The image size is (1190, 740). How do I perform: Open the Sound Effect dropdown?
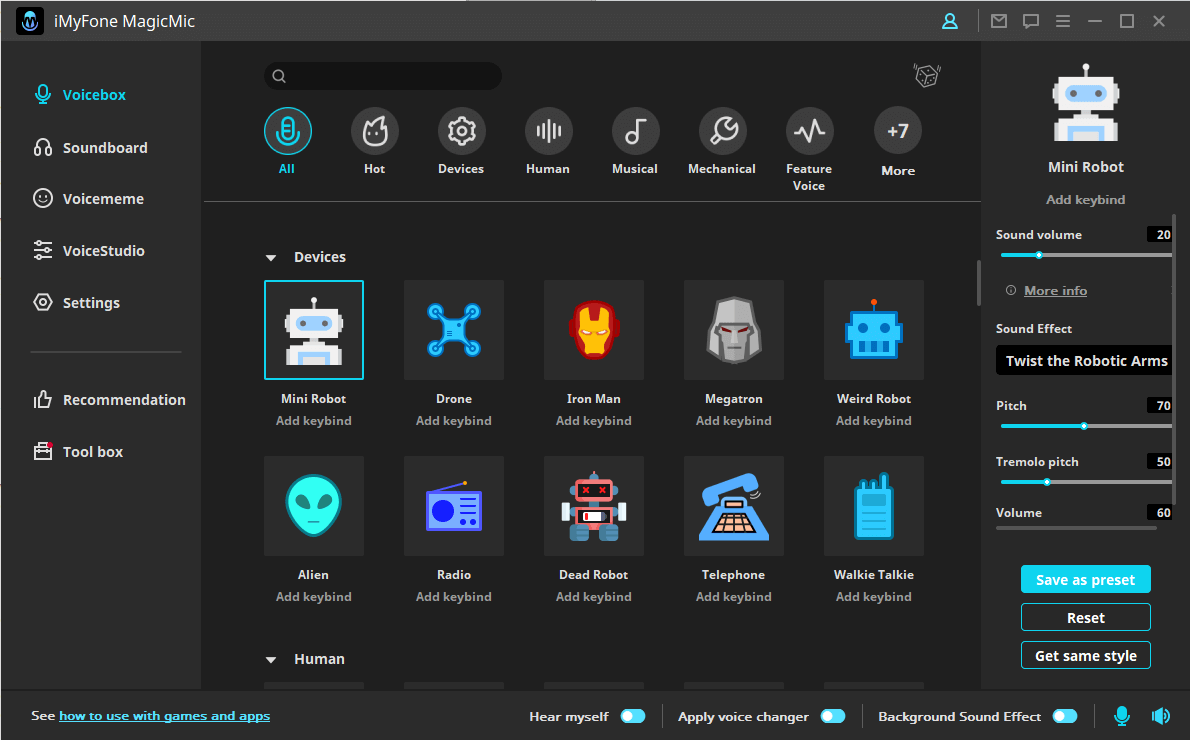[x=1084, y=361]
